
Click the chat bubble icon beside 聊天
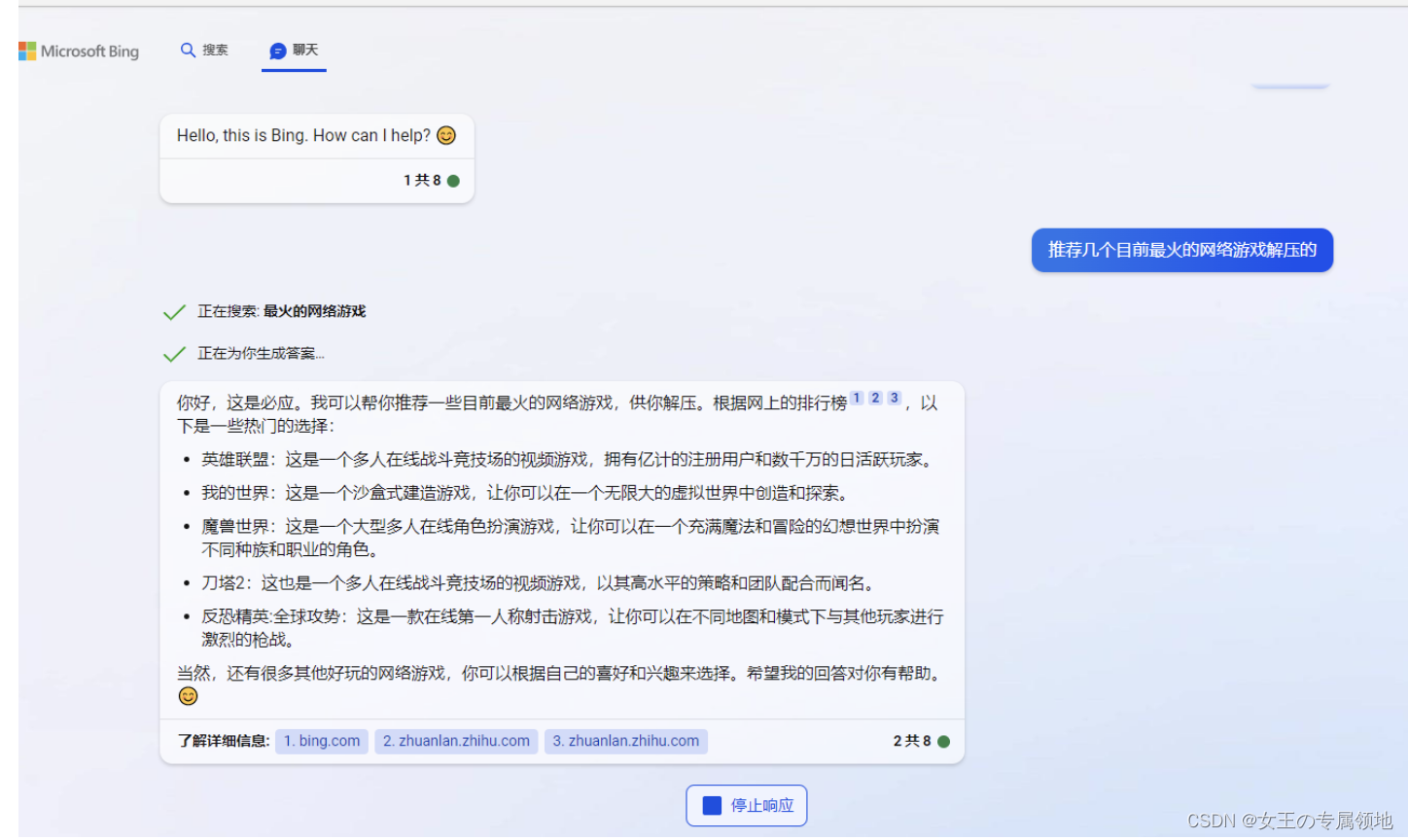(278, 51)
